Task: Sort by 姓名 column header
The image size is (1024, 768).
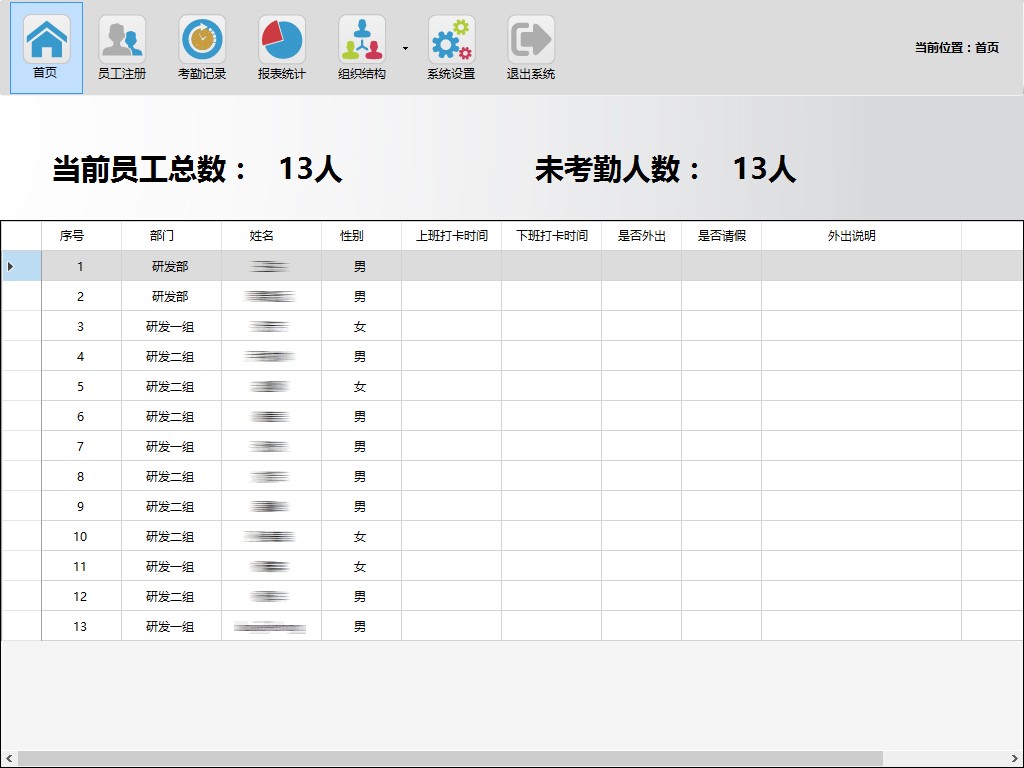Action: pyautogui.click(x=262, y=236)
